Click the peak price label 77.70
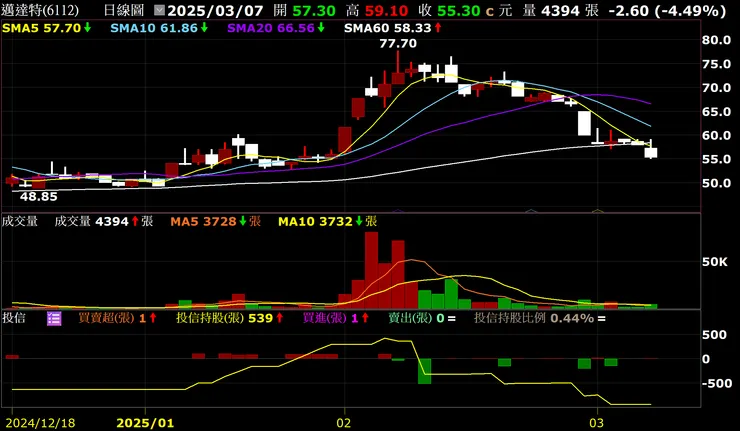 [398, 43]
